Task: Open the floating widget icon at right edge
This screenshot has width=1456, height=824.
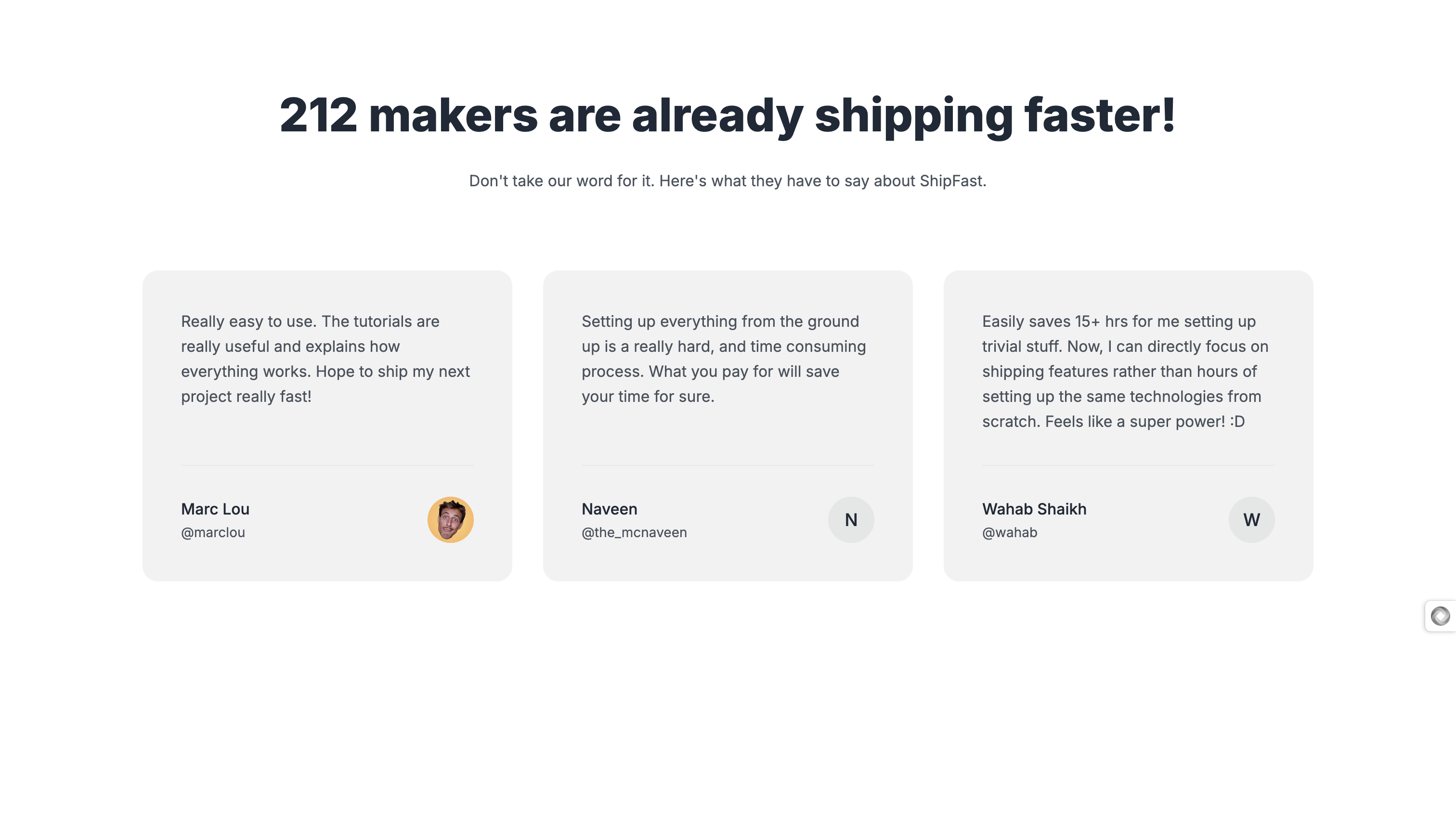Action: click(x=1441, y=616)
